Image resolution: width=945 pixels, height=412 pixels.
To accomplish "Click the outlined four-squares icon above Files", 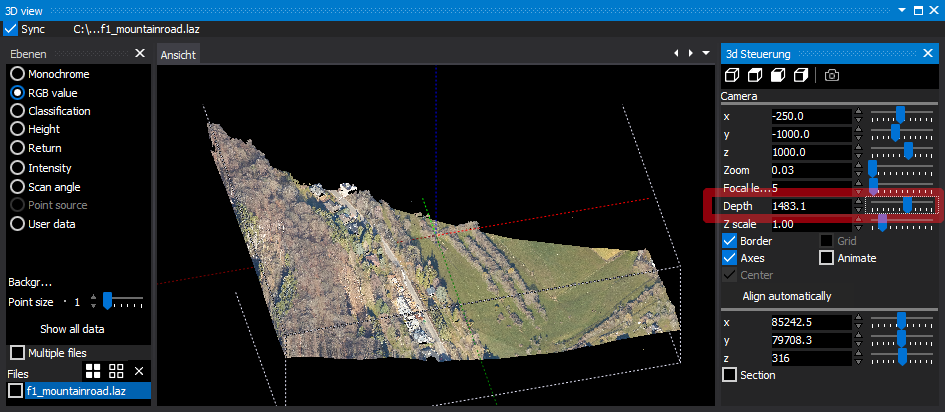I will pyautogui.click(x=117, y=371).
